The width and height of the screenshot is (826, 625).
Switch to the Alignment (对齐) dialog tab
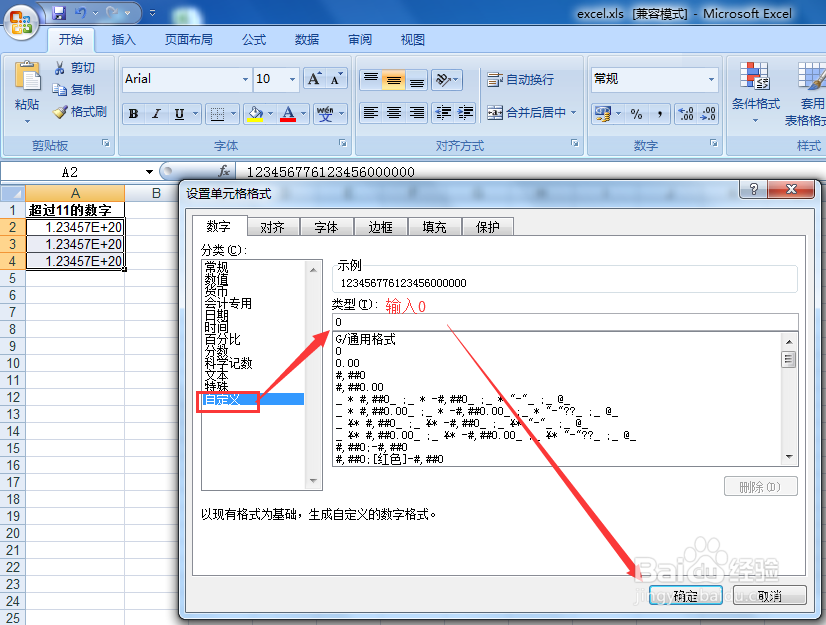tap(272, 227)
